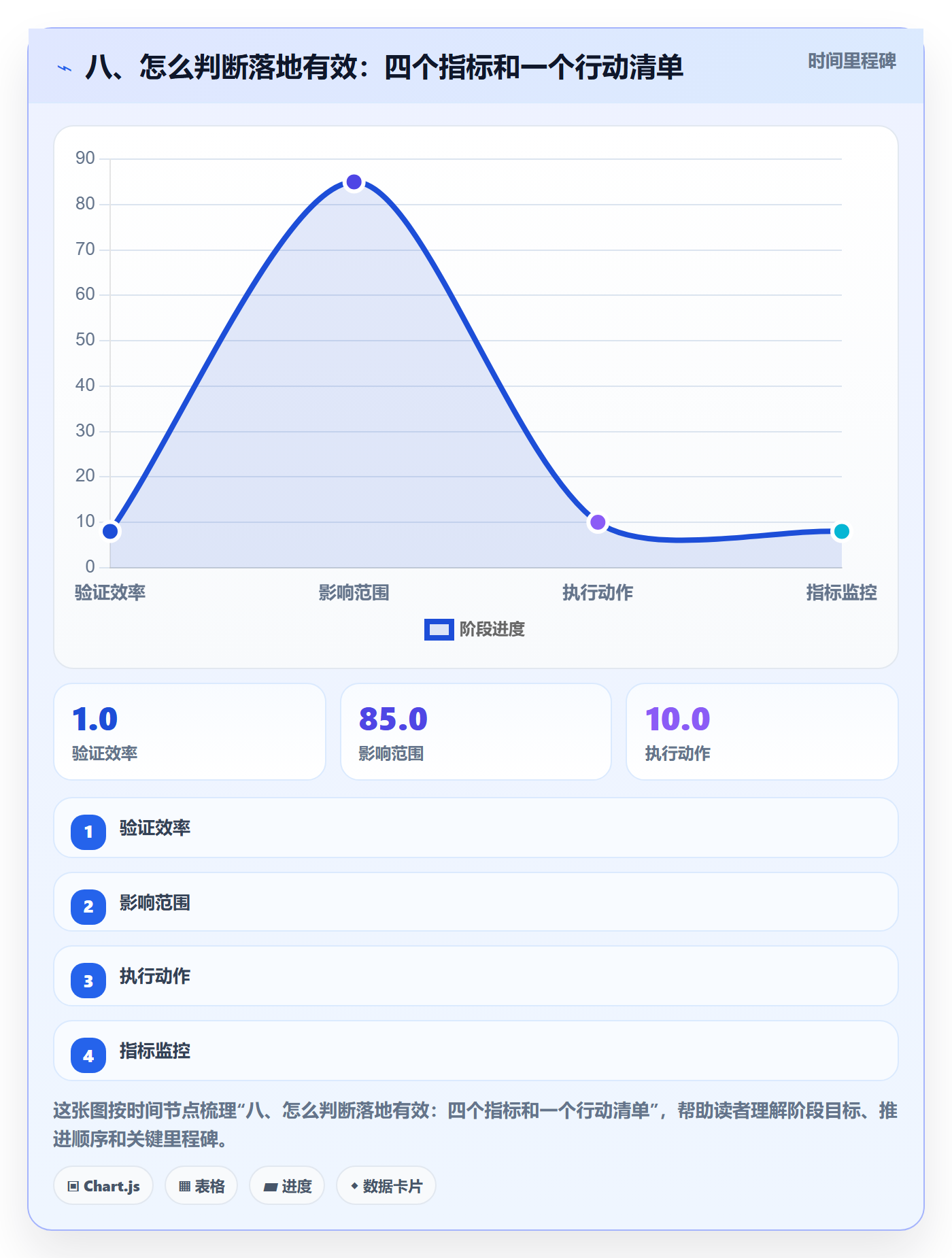Image resolution: width=952 pixels, height=1258 pixels.
Task: Click the 验证效率 x-axis label
Action: pyautogui.click(x=110, y=593)
